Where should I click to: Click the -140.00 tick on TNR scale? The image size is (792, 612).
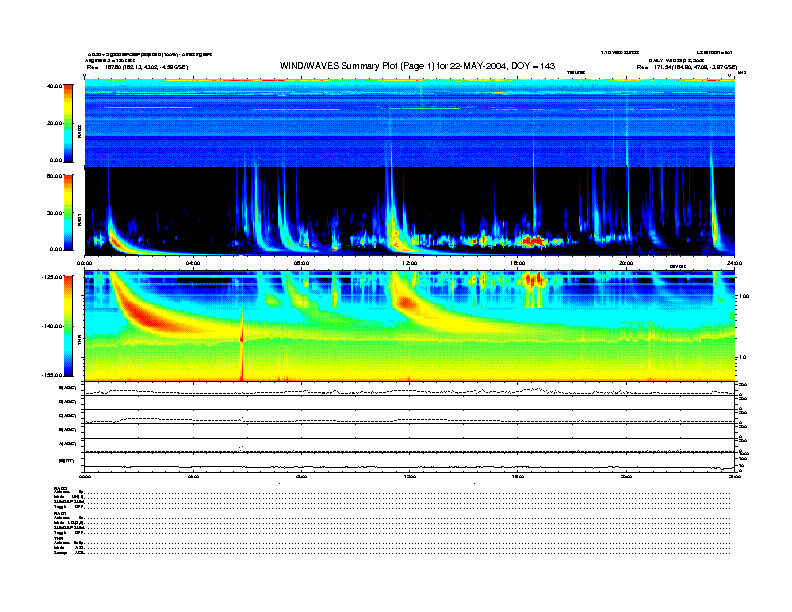click(52, 326)
